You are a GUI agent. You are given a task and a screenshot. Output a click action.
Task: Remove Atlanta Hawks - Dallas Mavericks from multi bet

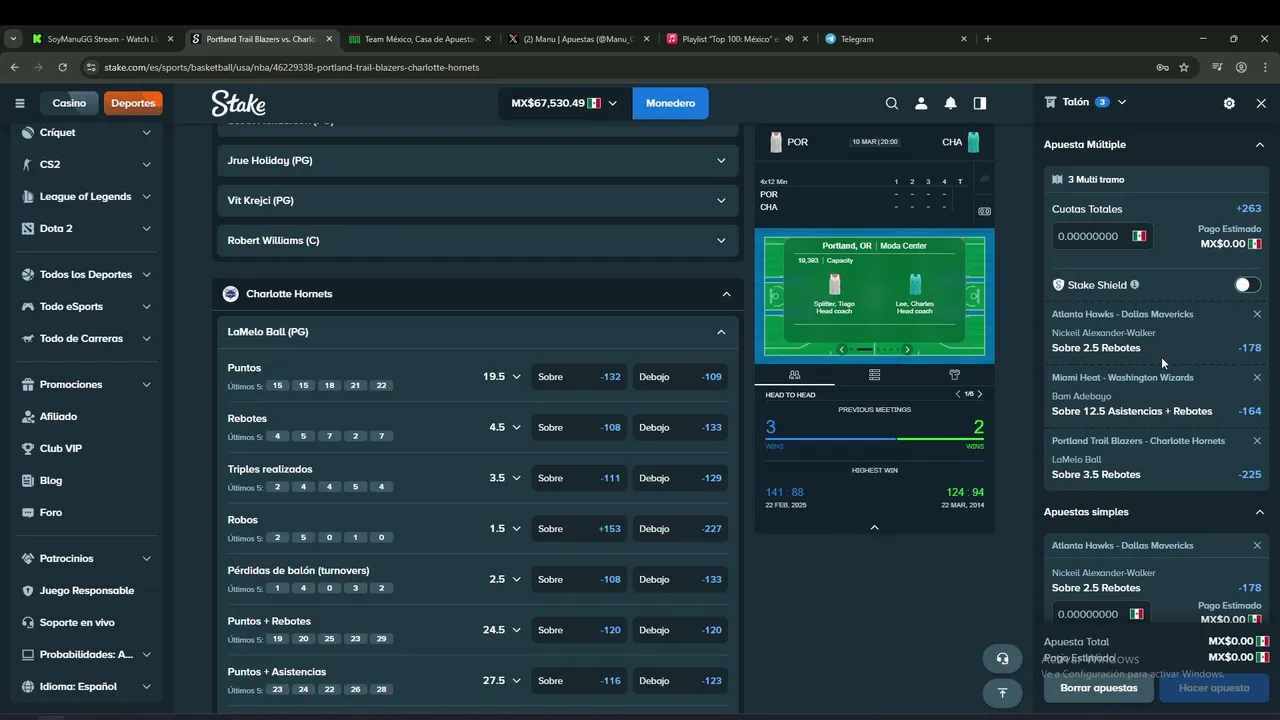(1257, 314)
